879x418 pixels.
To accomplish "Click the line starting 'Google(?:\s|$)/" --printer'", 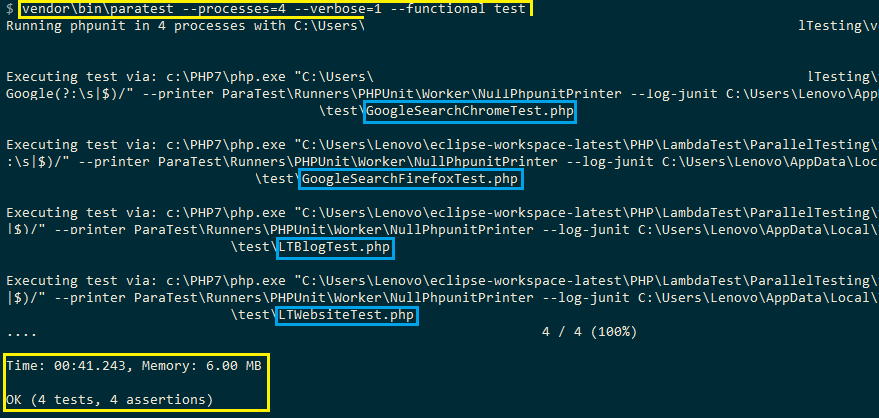I will pos(442,94).
